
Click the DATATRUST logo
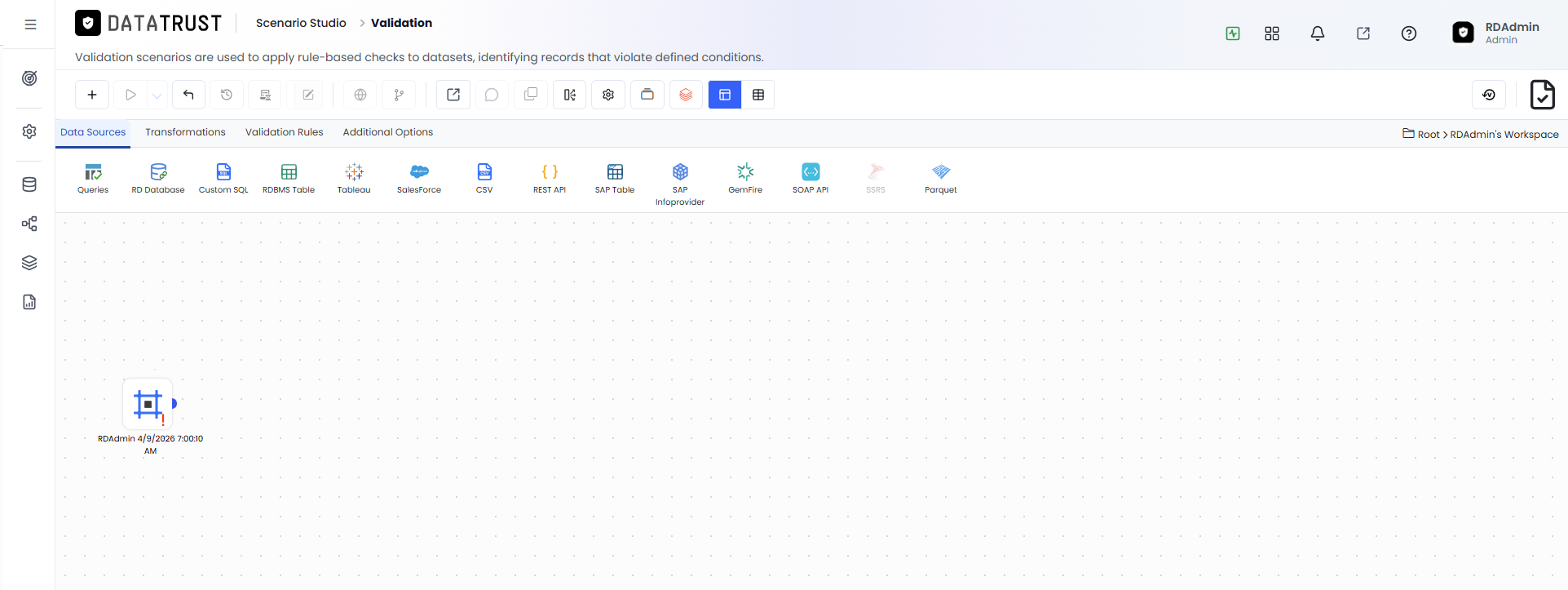[148, 23]
